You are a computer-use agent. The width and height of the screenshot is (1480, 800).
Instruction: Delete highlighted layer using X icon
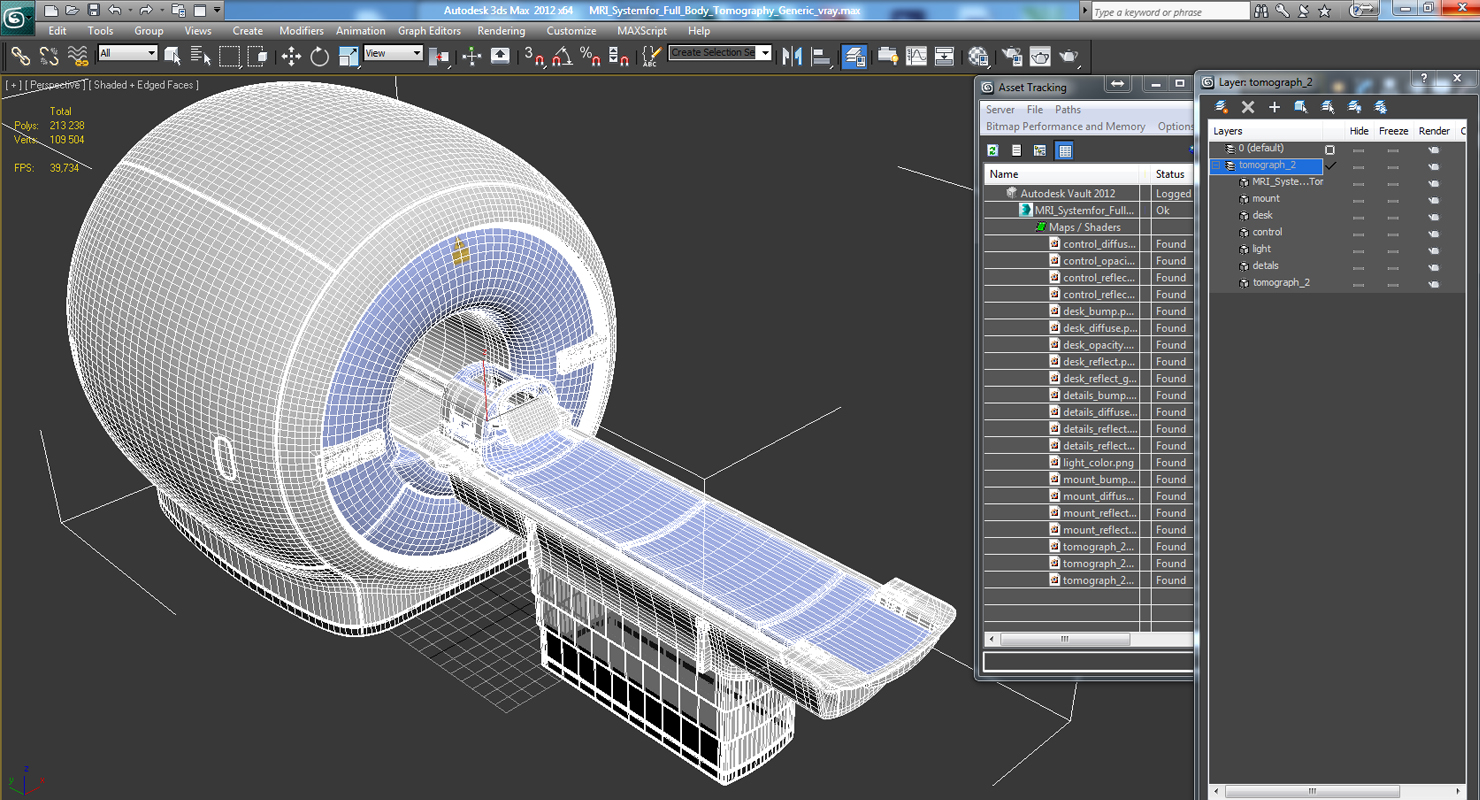click(x=1248, y=107)
